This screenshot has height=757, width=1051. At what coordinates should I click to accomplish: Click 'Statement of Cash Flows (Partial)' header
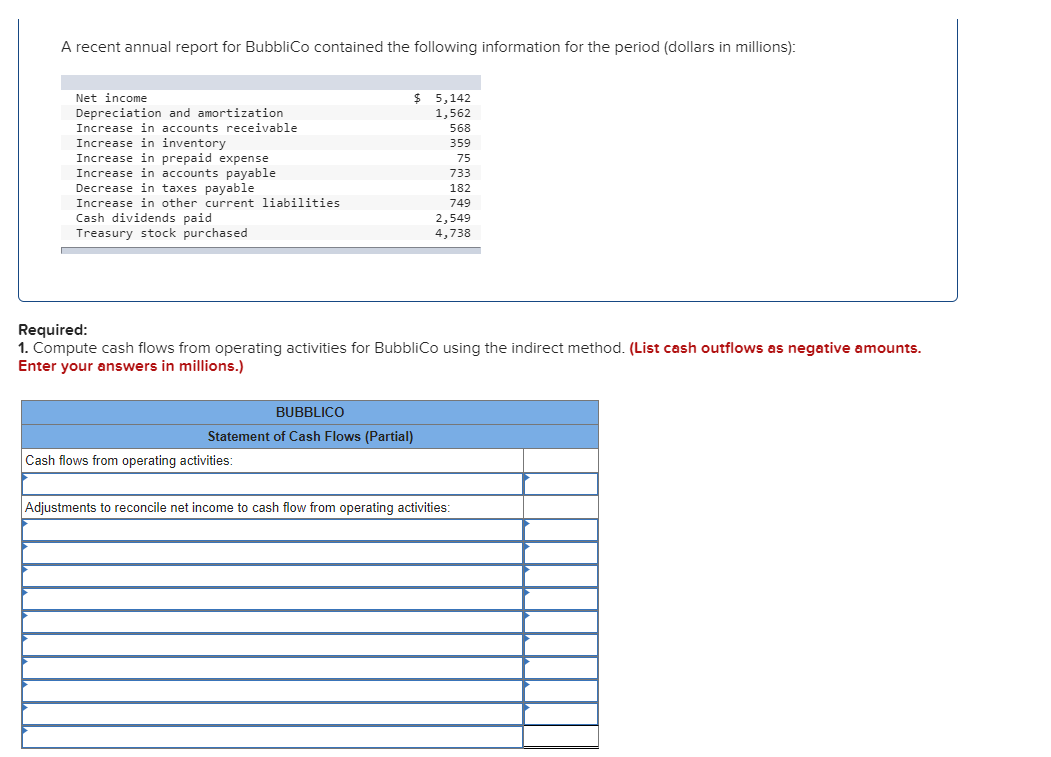[x=310, y=436]
